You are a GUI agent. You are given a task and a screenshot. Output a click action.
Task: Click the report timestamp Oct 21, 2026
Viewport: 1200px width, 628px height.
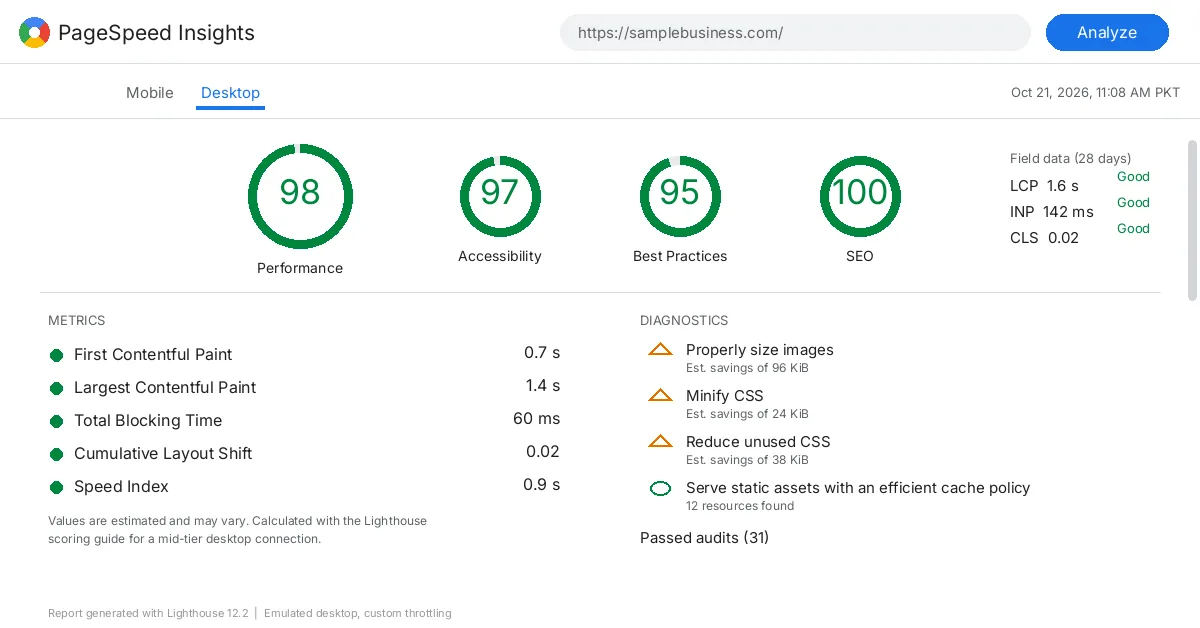click(x=1096, y=92)
